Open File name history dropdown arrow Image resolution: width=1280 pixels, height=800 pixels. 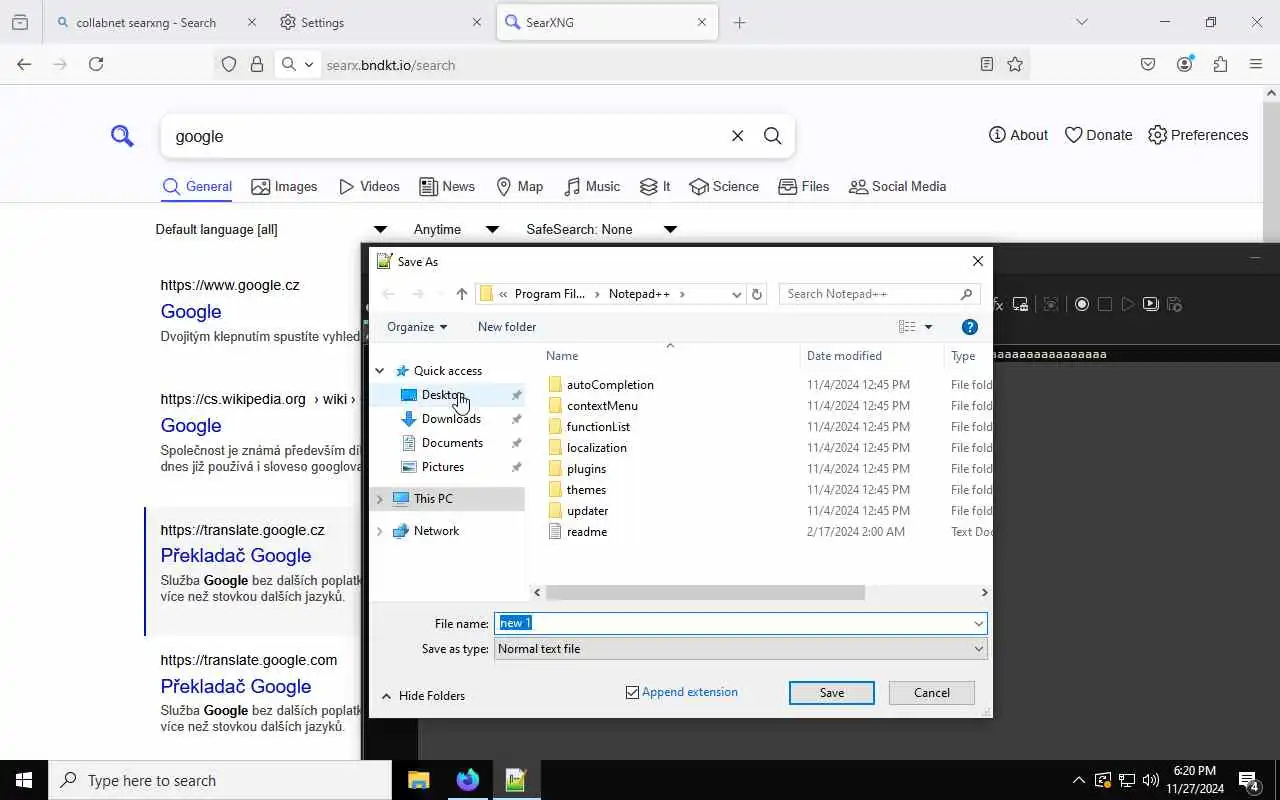(978, 623)
